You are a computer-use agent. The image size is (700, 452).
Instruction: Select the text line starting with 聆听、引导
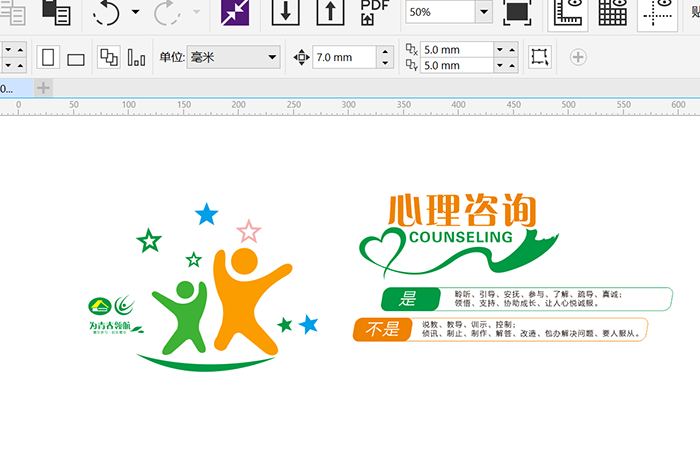coord(538,294)
